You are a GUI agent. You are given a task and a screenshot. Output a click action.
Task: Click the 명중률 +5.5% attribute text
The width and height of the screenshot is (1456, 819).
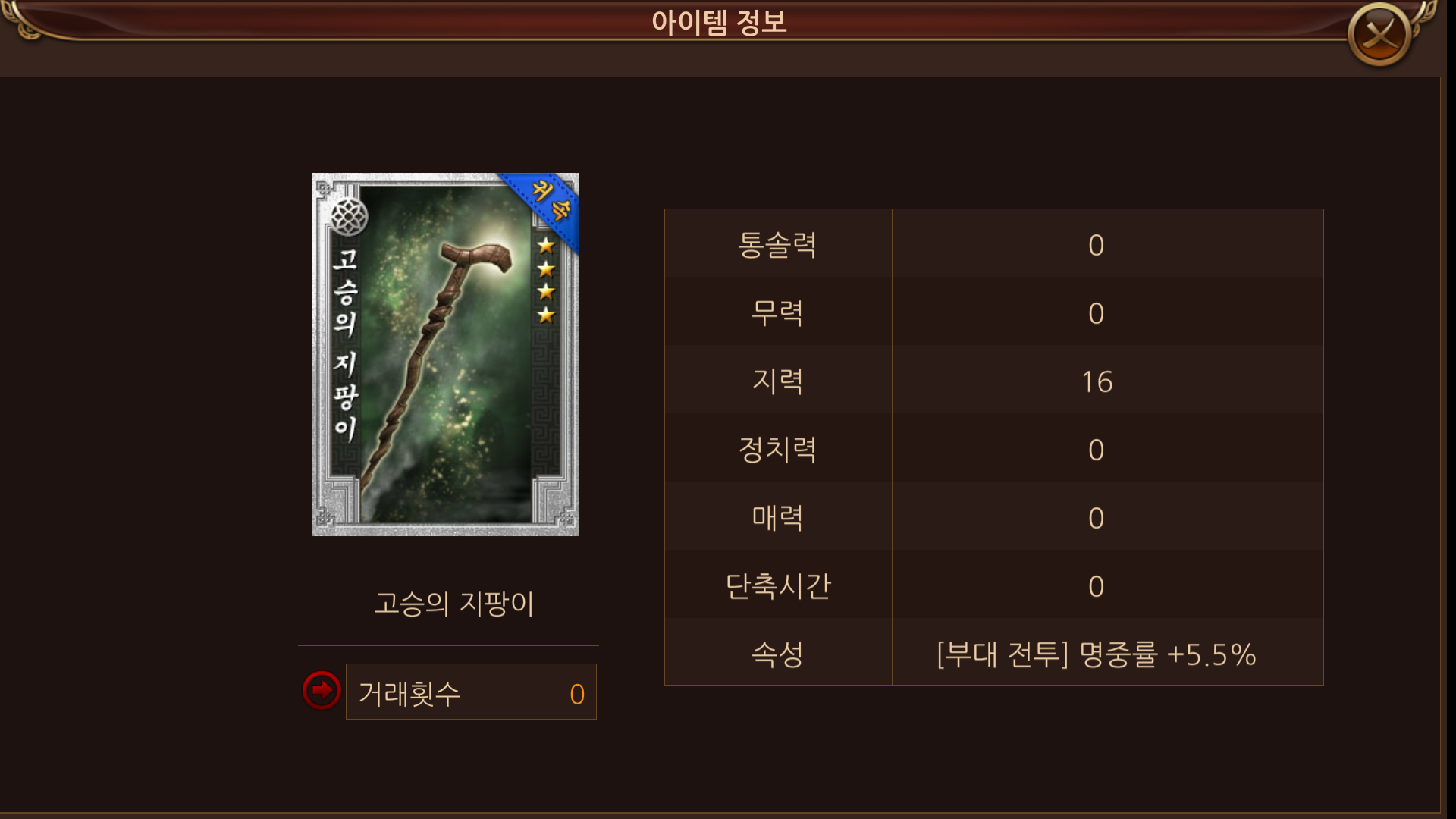[1167, 654]
